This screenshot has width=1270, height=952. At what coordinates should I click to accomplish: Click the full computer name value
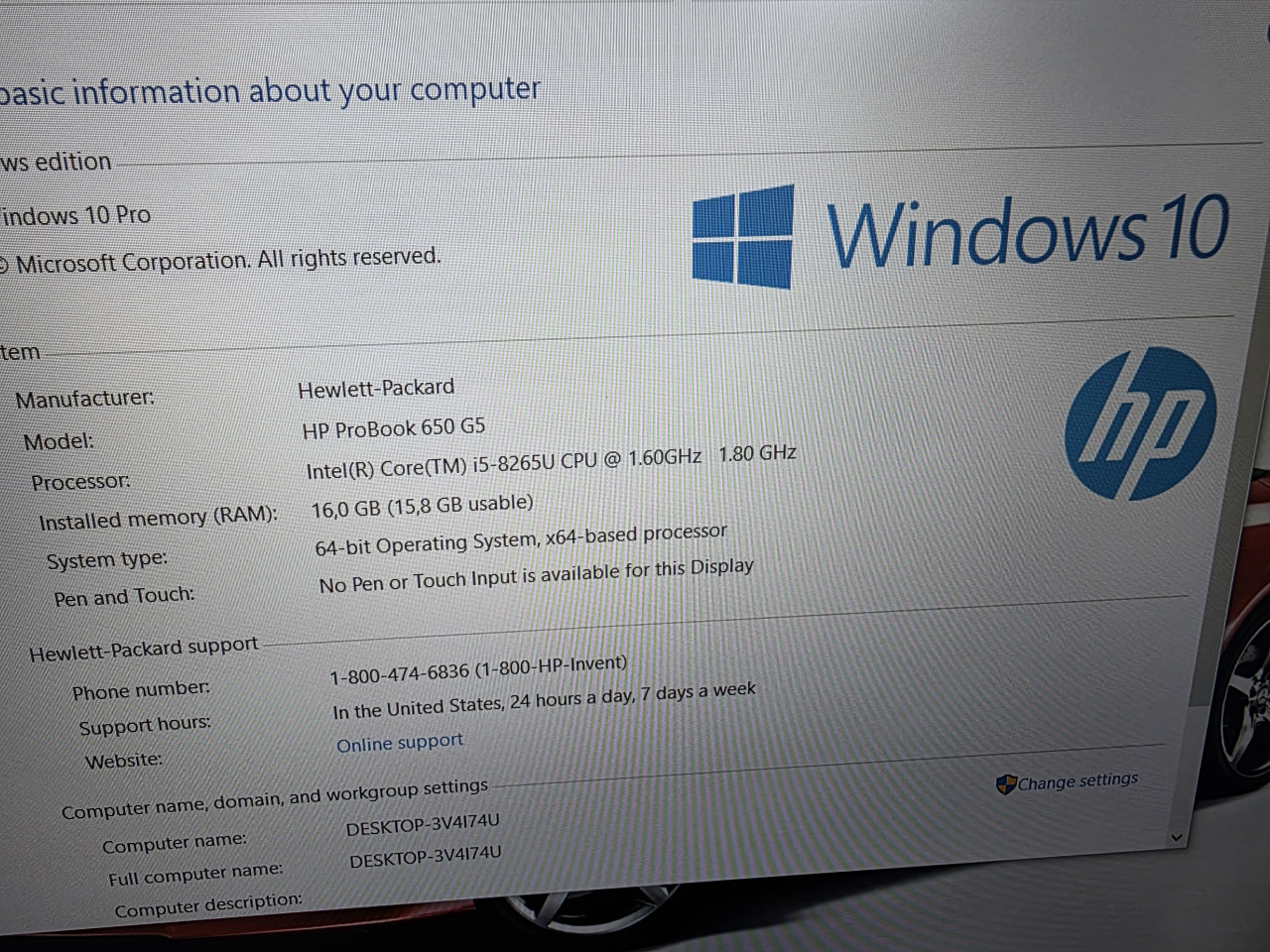coord(425,857)
